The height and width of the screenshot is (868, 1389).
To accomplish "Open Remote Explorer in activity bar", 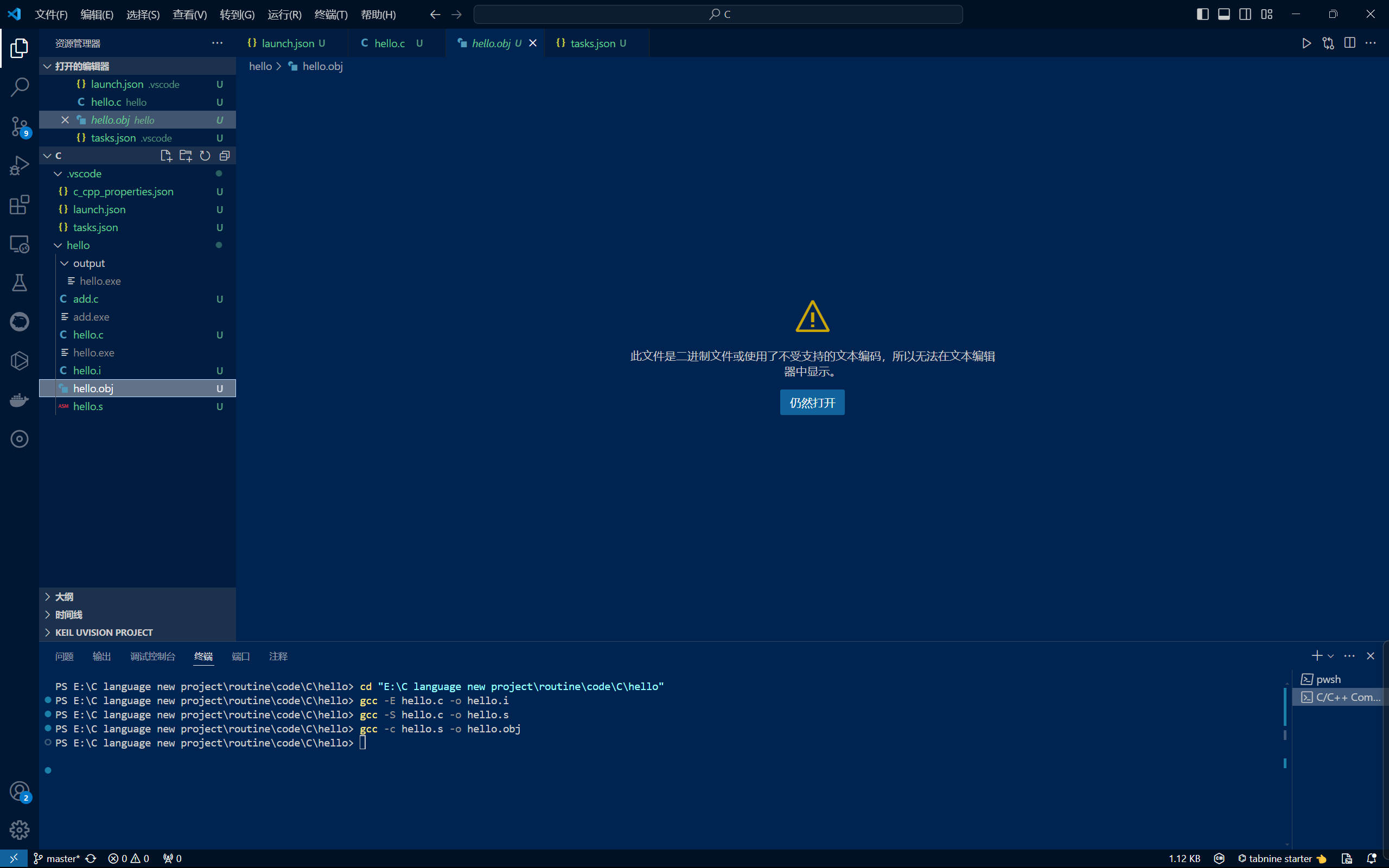I will click(x=20, y=244).
